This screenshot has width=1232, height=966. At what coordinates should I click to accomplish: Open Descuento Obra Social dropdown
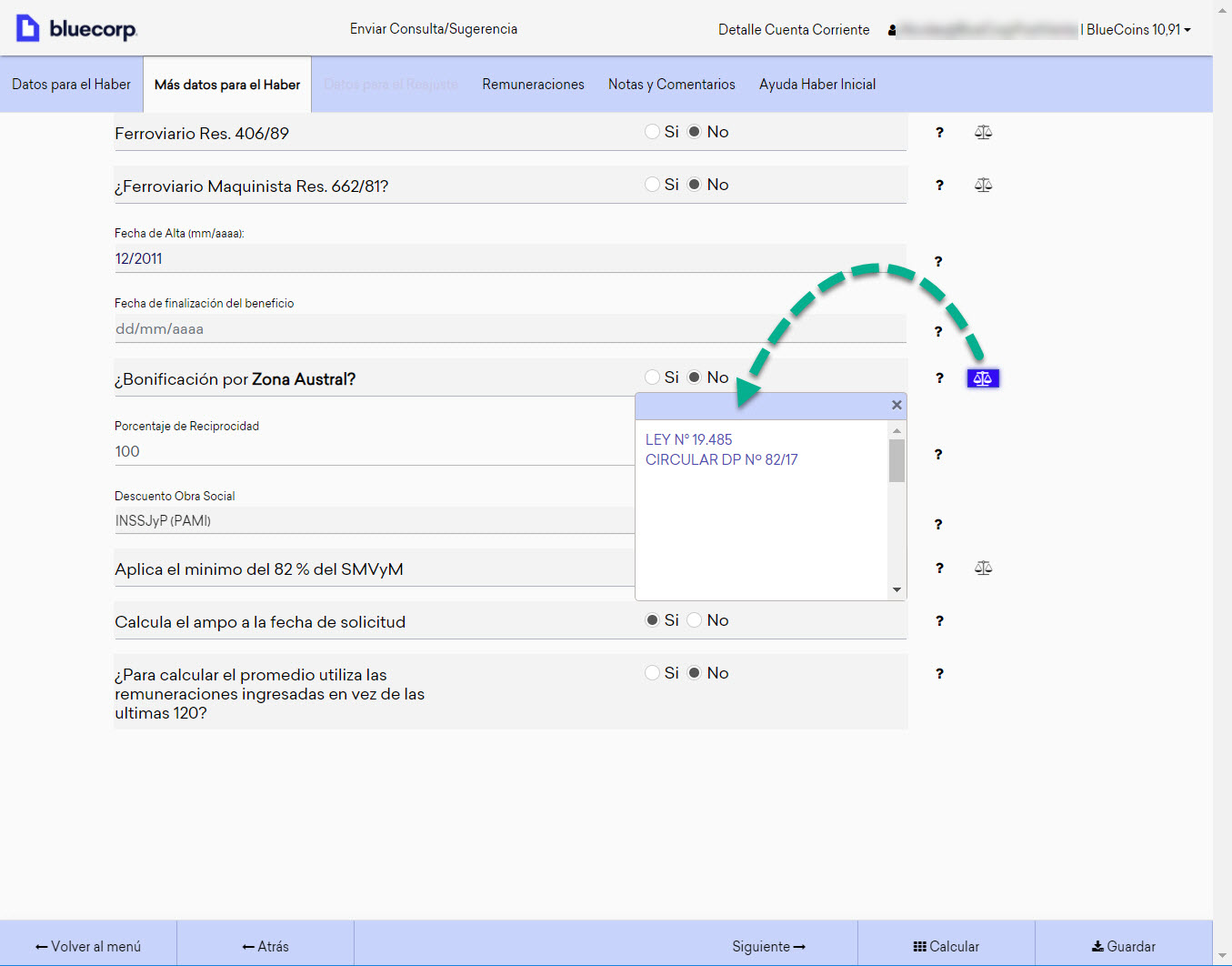(x=375, y=521)
